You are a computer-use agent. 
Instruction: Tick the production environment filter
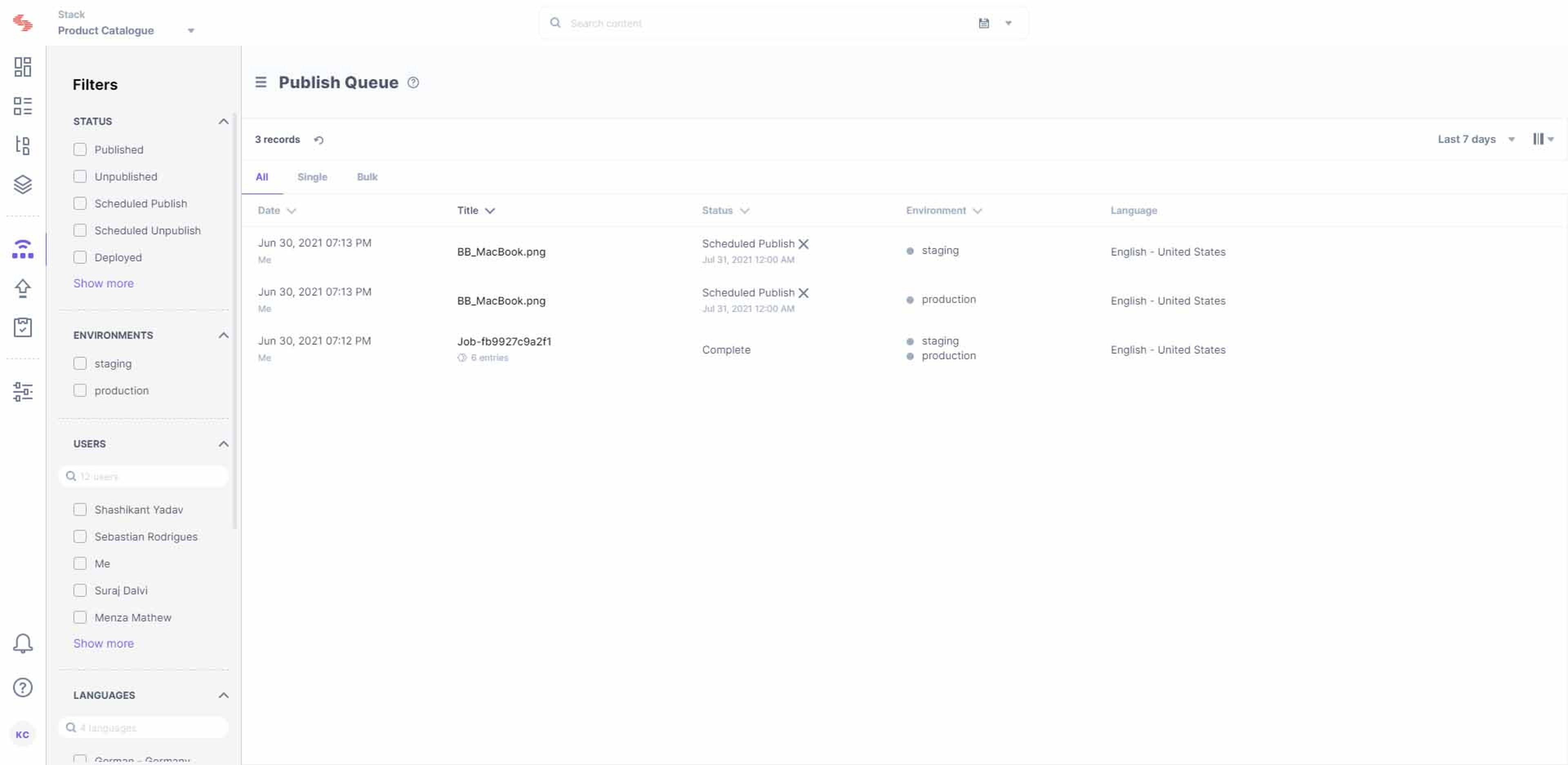[x=80, y=391]
